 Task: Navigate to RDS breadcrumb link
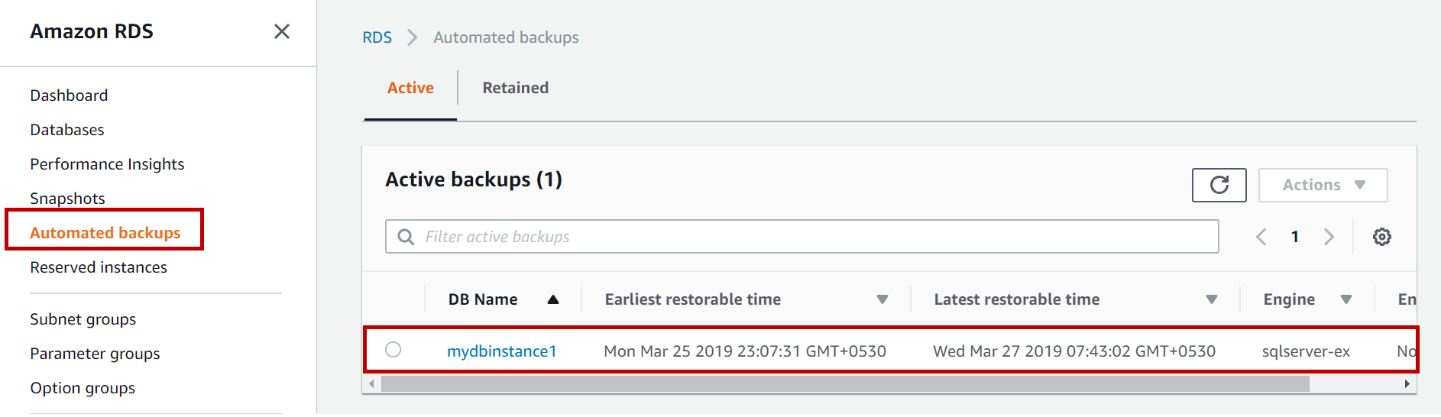[376, 38]
